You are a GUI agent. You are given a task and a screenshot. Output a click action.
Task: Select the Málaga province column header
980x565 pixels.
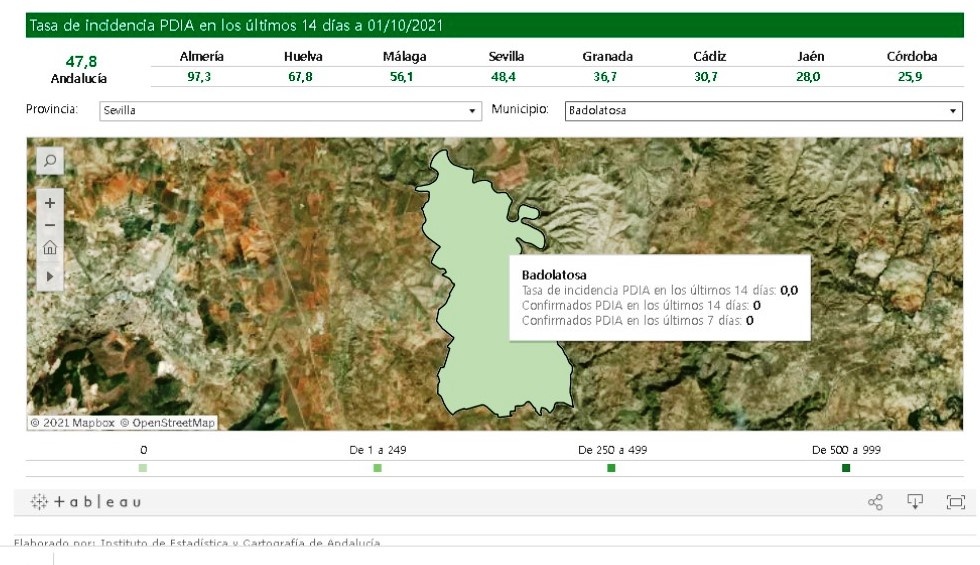point(404,57)
